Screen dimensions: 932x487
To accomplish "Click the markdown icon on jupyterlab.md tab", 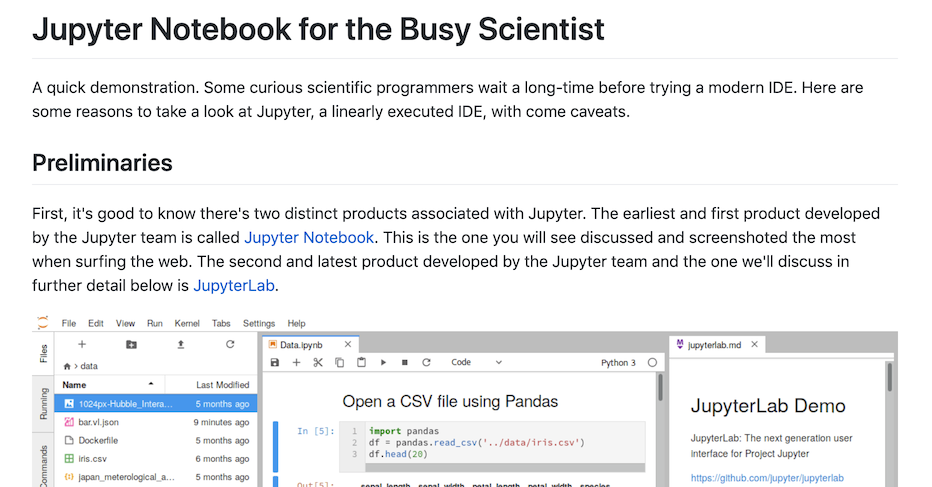I will coord(680,344).
